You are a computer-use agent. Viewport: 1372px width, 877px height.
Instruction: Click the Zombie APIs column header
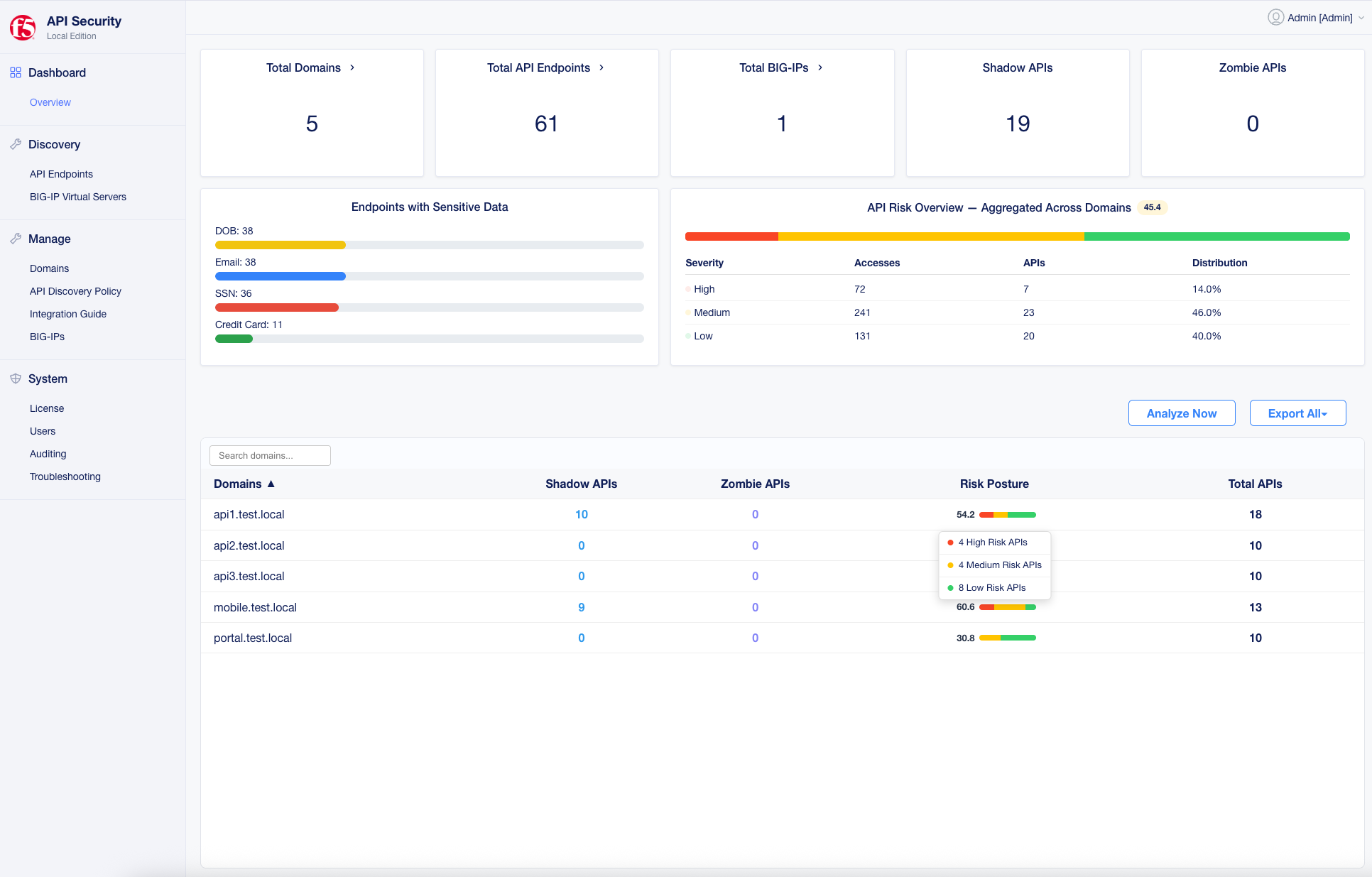[755, 484]
